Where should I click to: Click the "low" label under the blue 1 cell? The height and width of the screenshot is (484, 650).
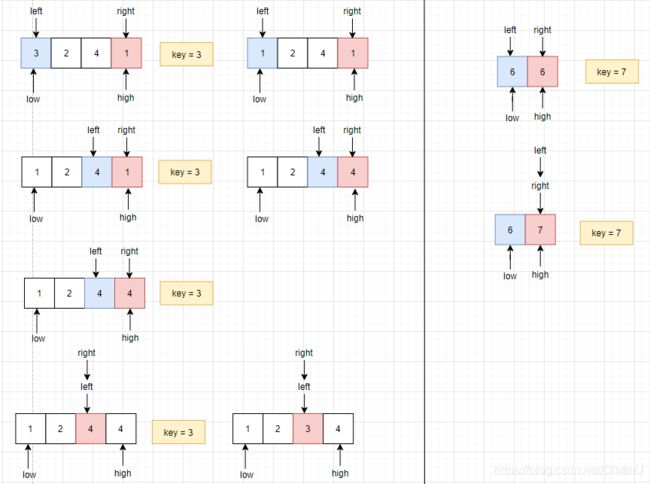click(260, 99)
